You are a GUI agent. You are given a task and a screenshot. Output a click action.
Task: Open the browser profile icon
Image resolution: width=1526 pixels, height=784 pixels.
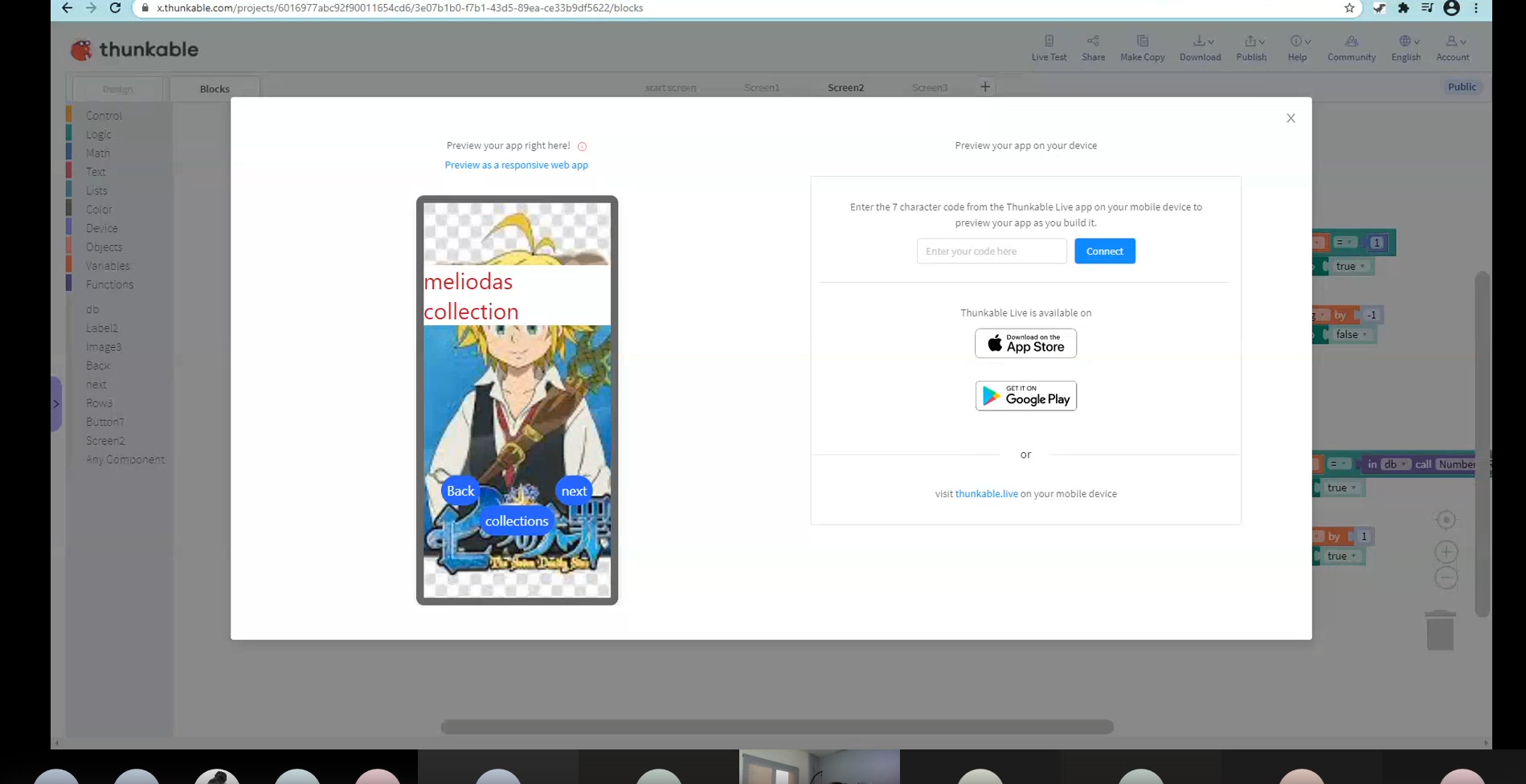point(1451,8)
